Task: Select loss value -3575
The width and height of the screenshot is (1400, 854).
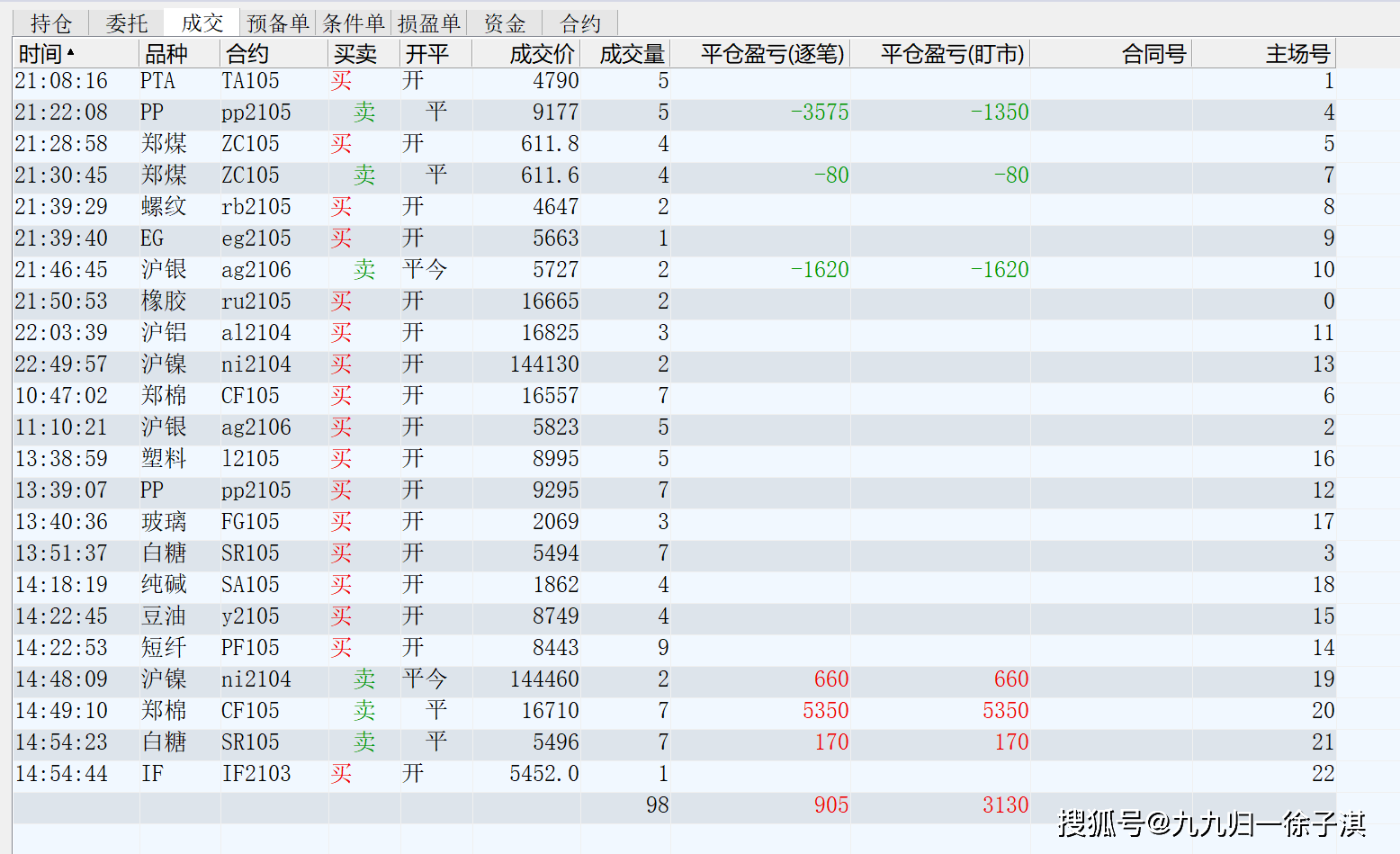Action: [x=820, y=112]
